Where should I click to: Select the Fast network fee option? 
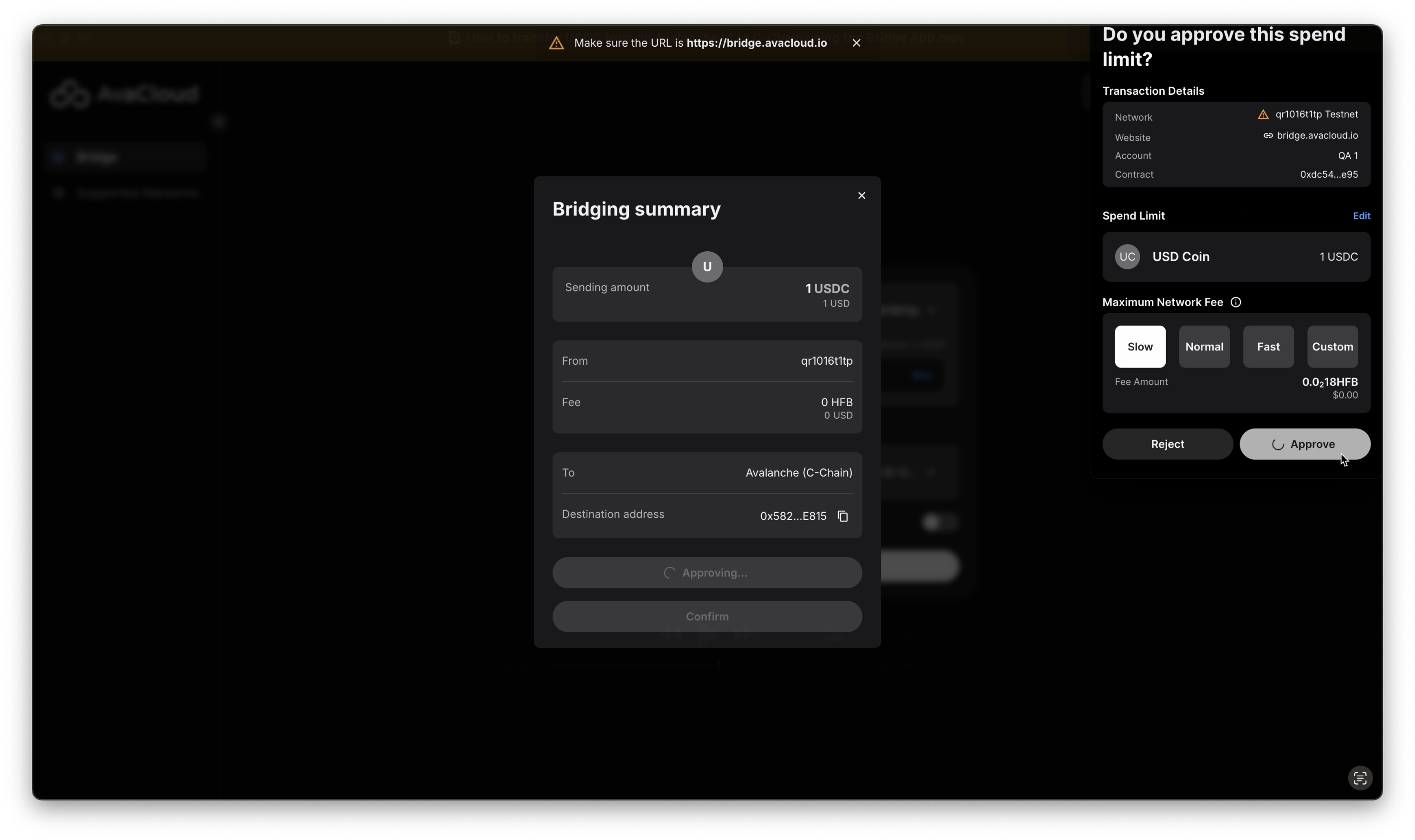[x=1268, y=347]
